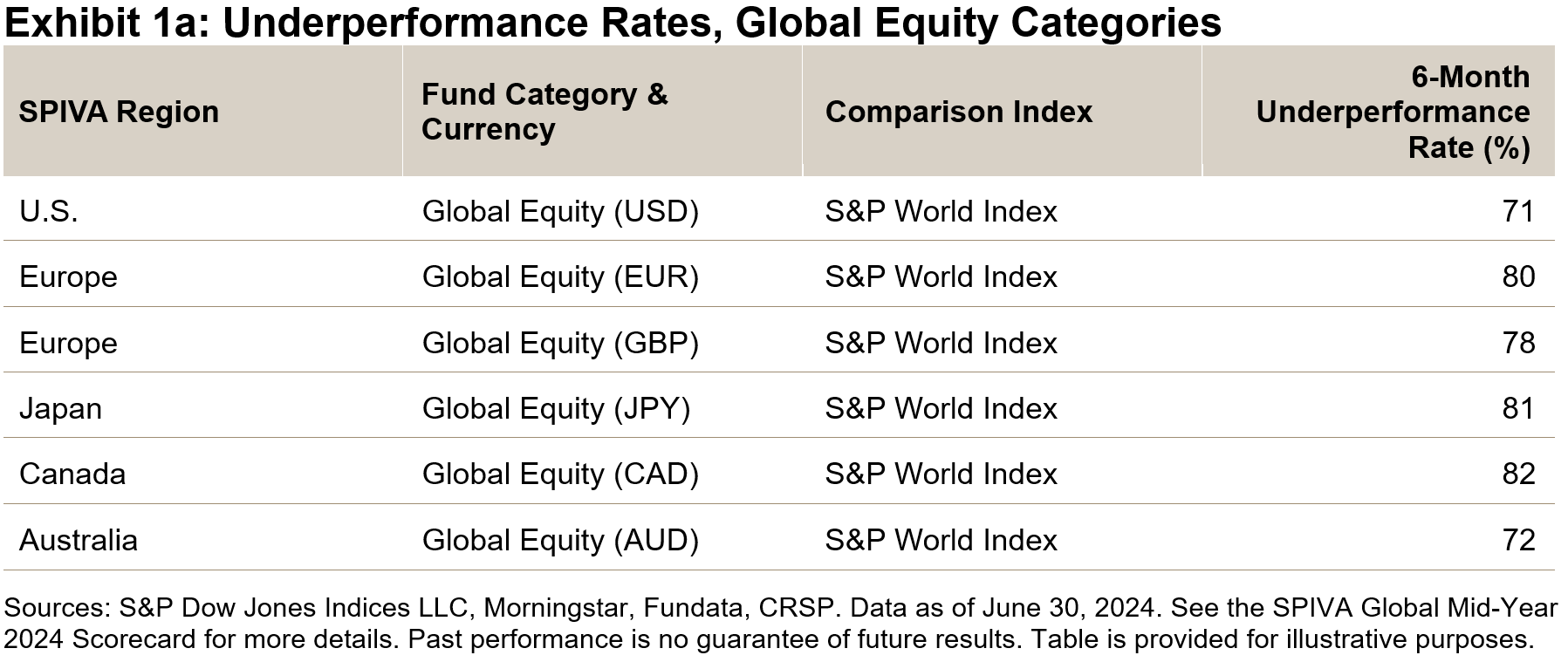The height and width of the screenshot is (662, 1568).
Task: Select the Comparison Index column header
Action: 958,113
